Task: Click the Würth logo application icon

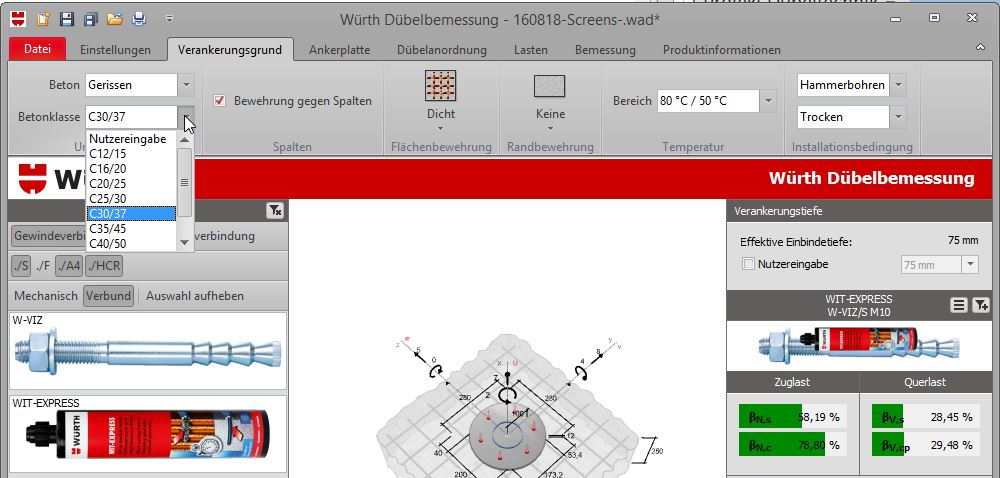Action: click(18, 19)
